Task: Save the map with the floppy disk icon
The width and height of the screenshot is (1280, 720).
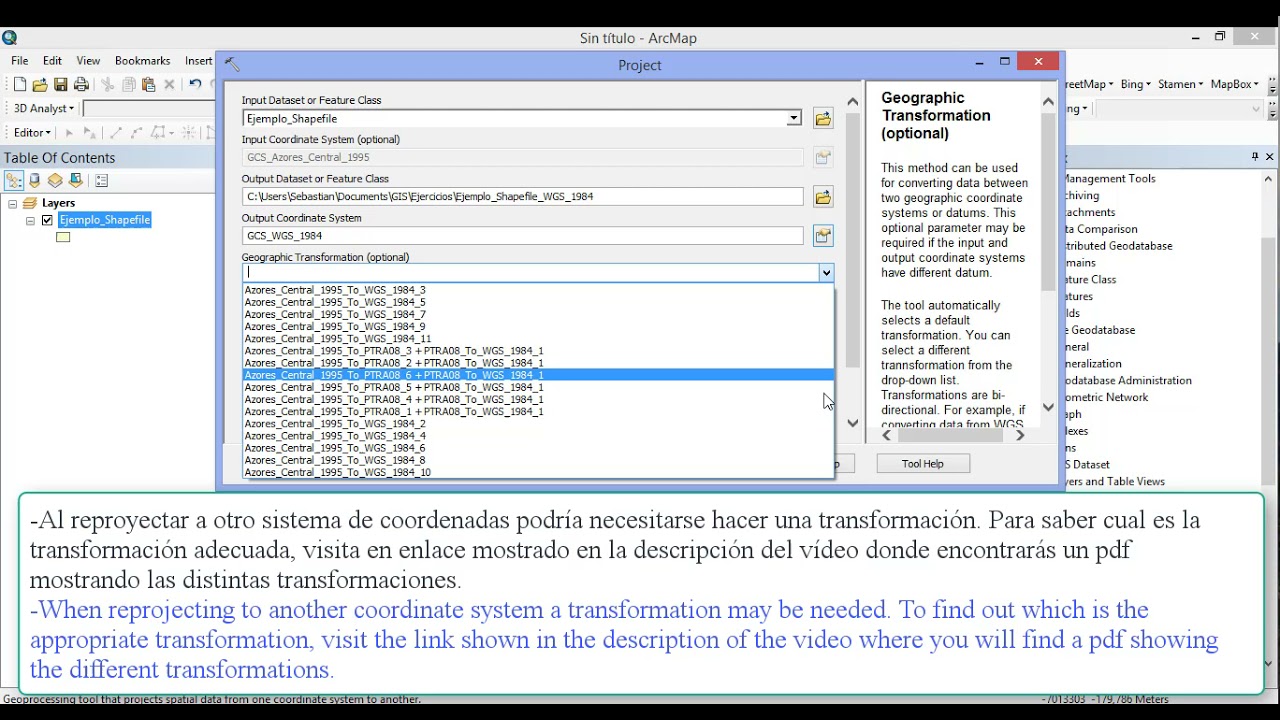Action: 60,85
